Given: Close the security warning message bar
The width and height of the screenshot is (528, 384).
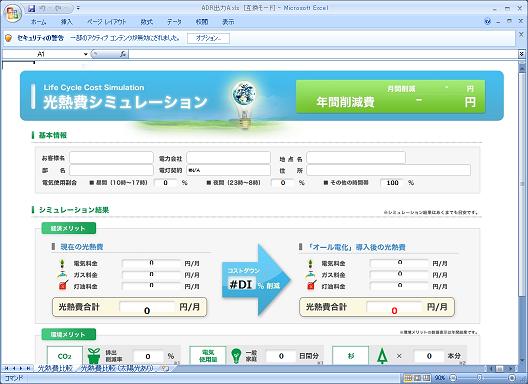Looking at the screenshot, I should [521, 34].
